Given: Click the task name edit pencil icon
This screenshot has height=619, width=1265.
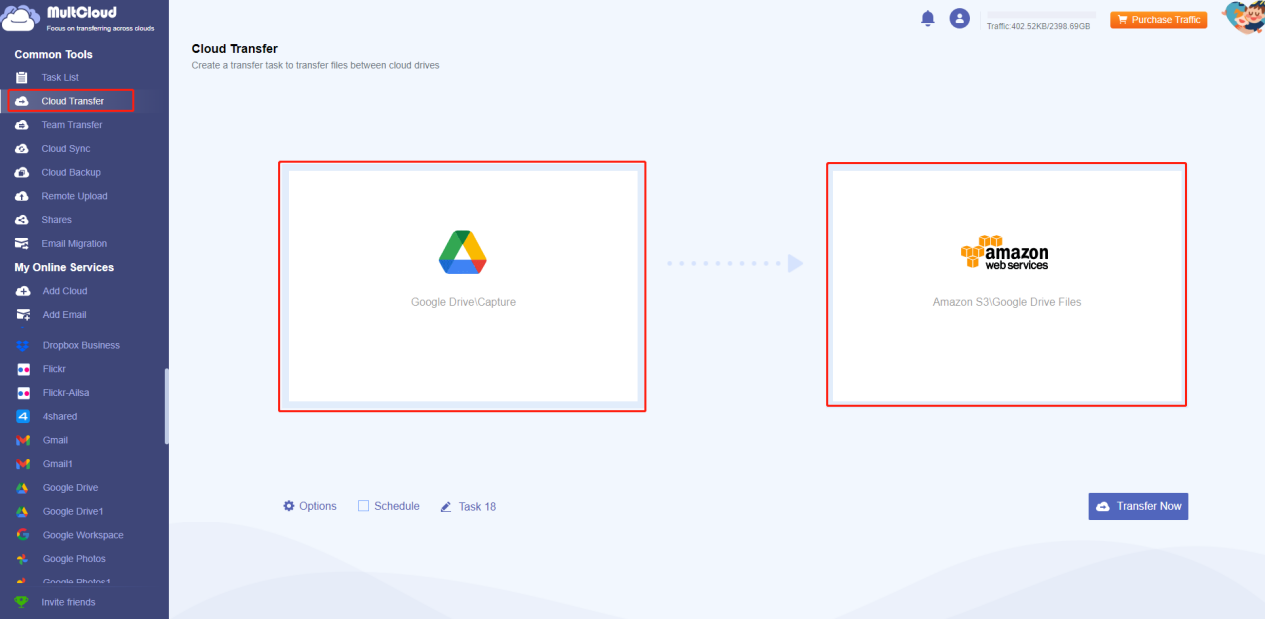Looking at the screenshot, I should (446, 507).
